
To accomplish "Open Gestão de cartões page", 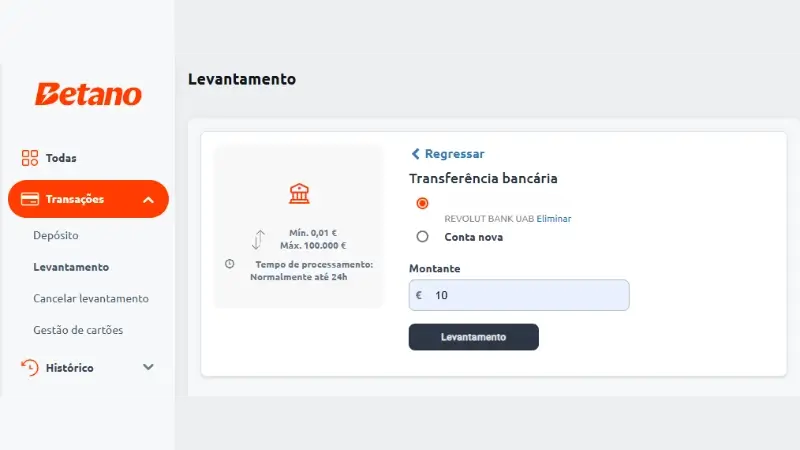I will click(78, 329).
